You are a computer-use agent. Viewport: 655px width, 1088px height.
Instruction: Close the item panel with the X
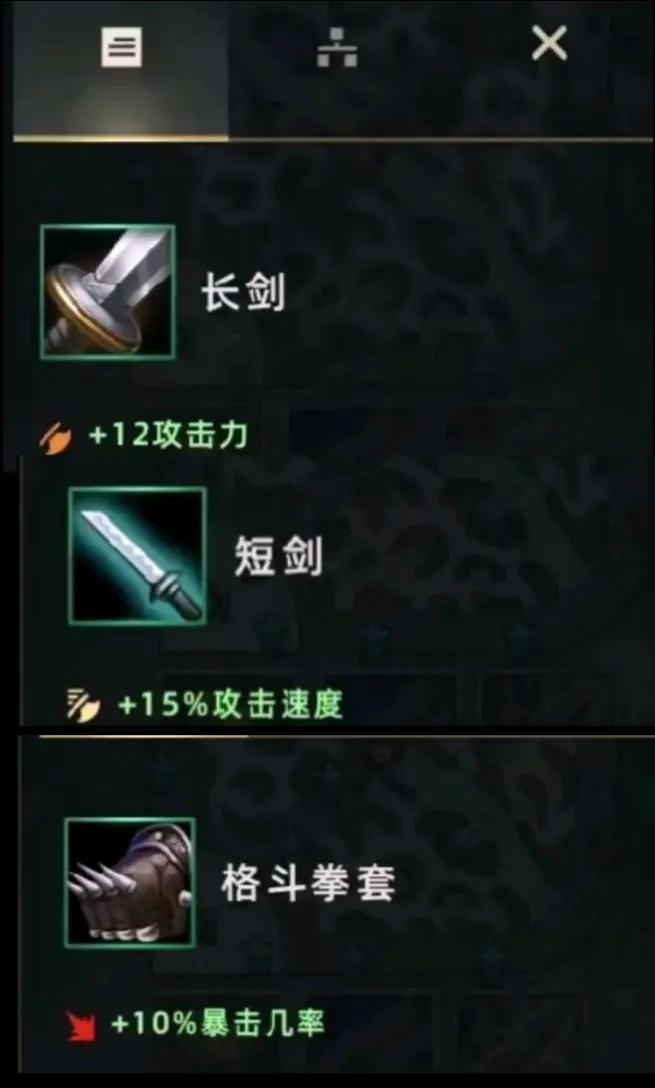[549, 44]
